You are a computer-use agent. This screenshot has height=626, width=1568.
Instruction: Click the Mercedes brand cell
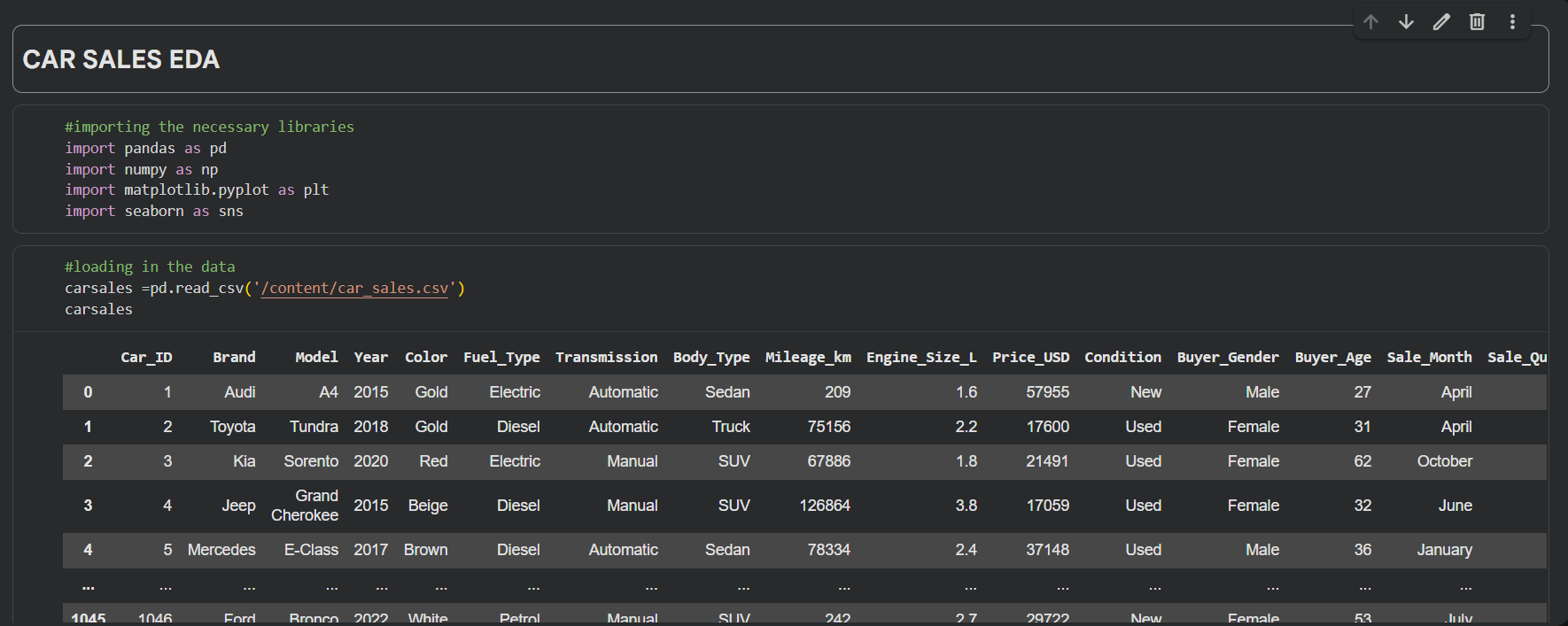(221, 550)
